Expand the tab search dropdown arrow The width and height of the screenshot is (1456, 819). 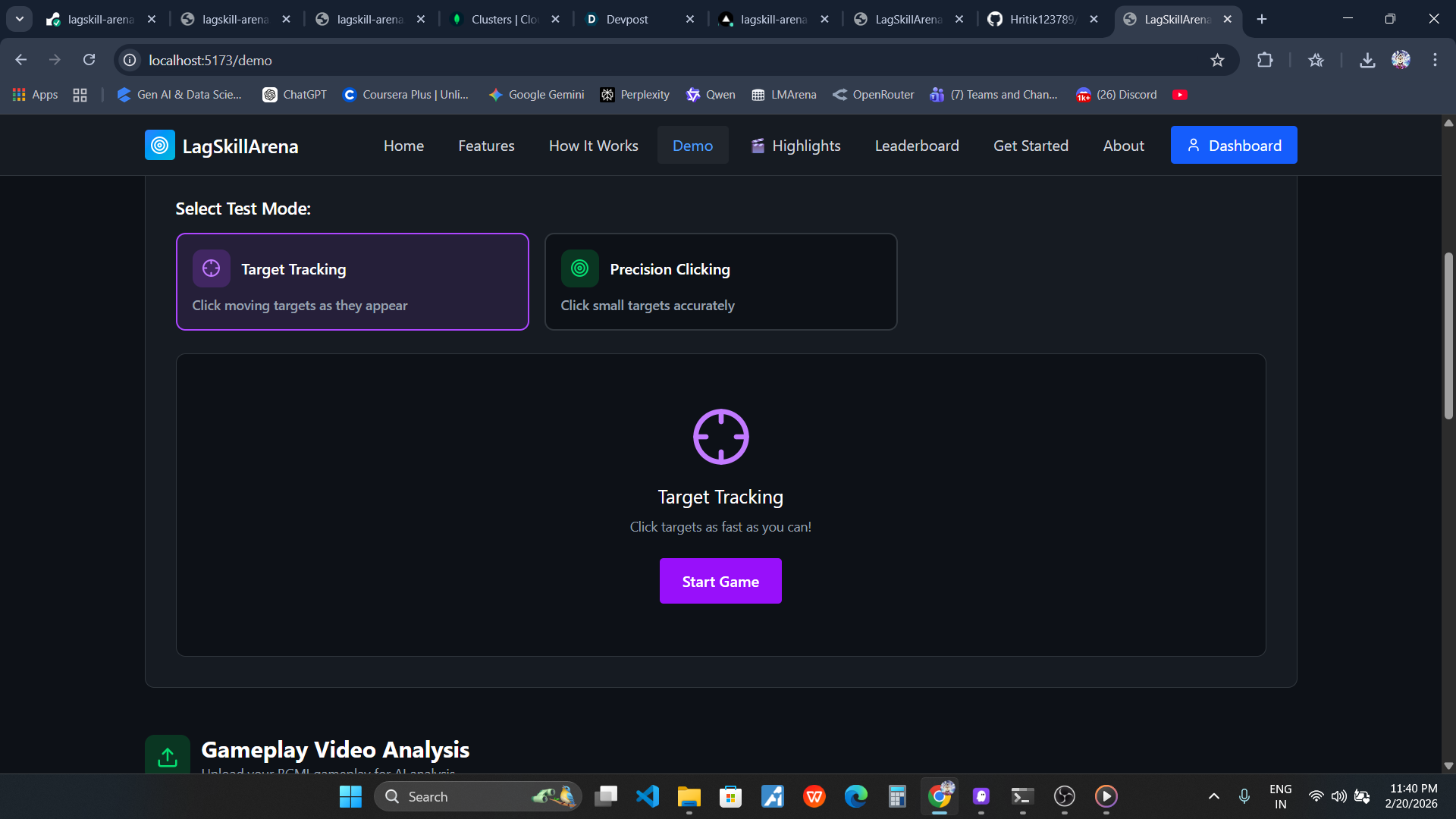tap(20, 19)
